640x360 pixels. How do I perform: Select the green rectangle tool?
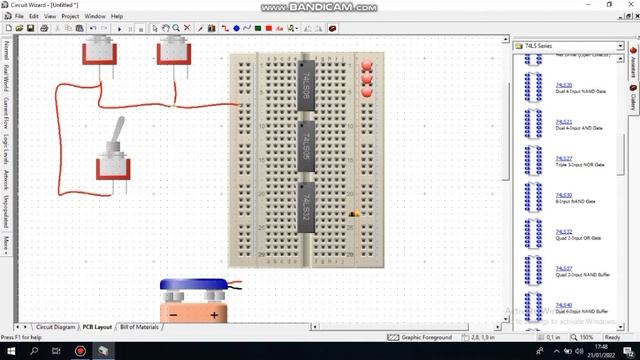pos(258,28)
